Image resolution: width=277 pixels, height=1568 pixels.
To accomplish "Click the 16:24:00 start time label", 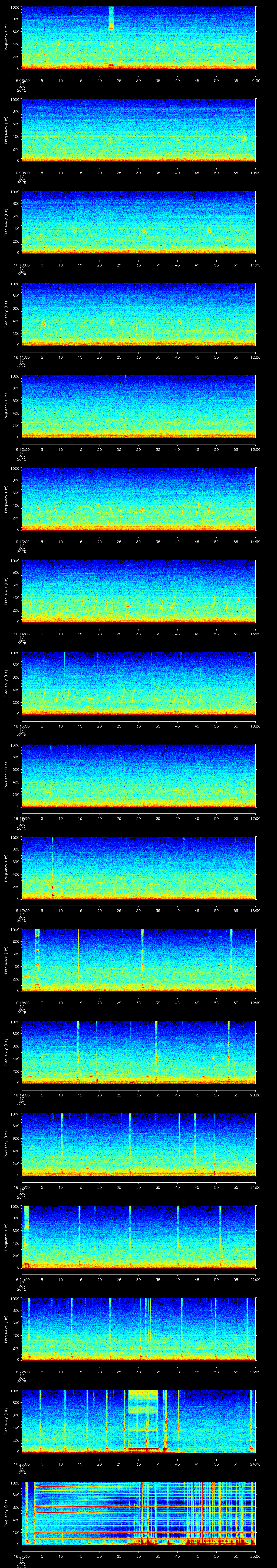I will [x=21, y=1556].
